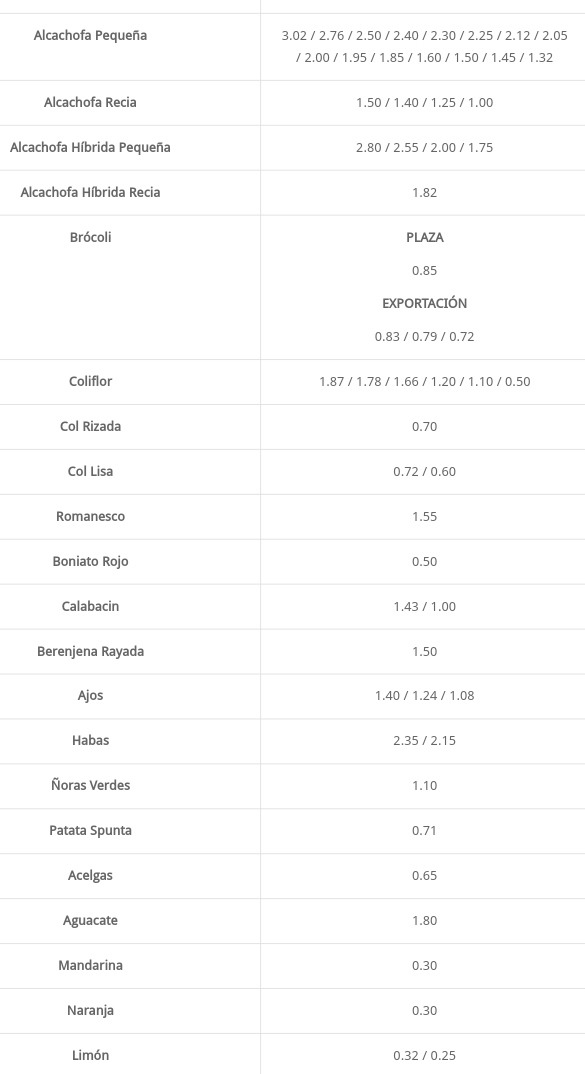Select the Col Lisa prices 0.72 / 0.60

(x=424, y=471)
